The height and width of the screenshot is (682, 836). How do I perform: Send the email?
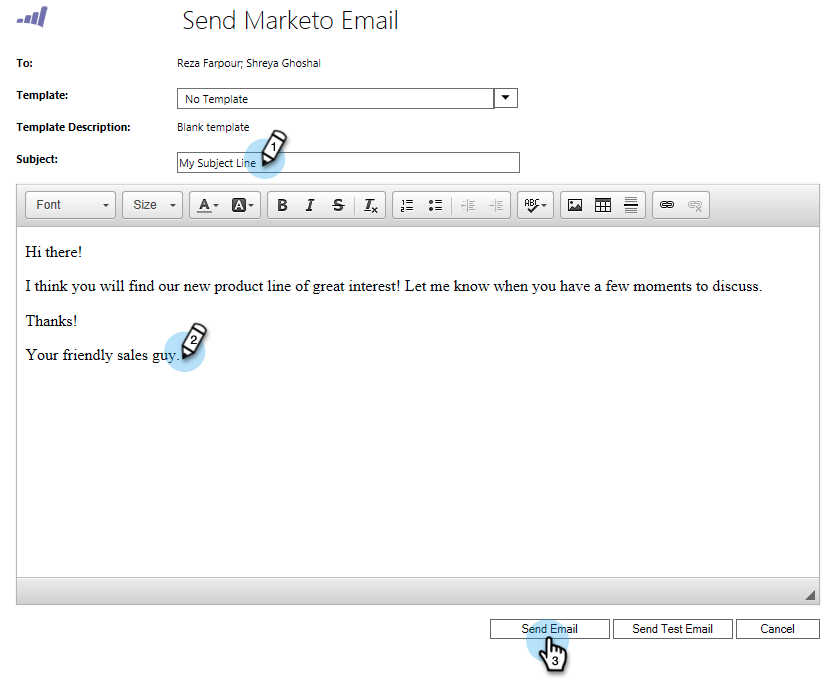click(550, 629)
